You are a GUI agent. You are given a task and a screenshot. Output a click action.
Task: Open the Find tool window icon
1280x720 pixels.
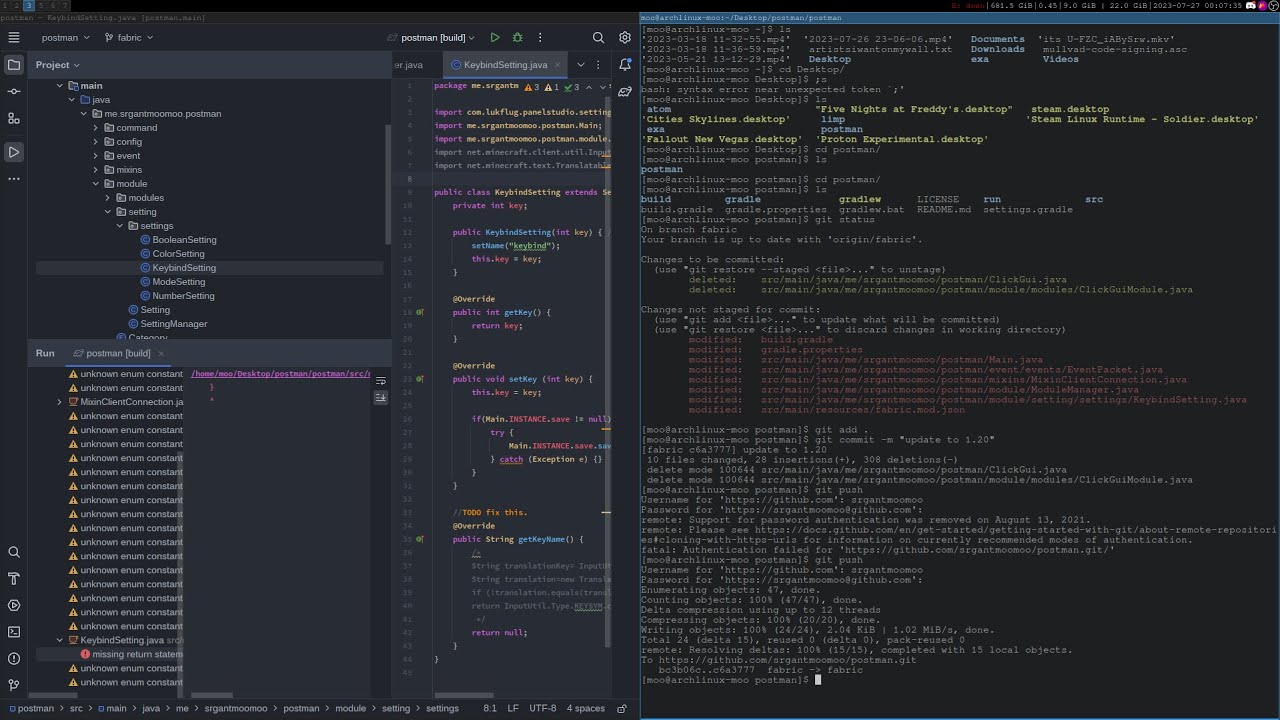tap(14, 552)
